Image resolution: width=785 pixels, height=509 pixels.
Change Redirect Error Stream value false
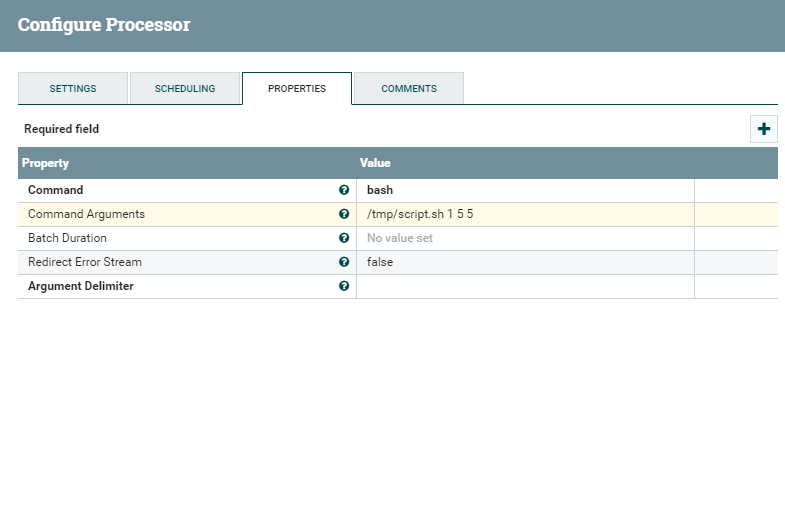tap(525, 262)
